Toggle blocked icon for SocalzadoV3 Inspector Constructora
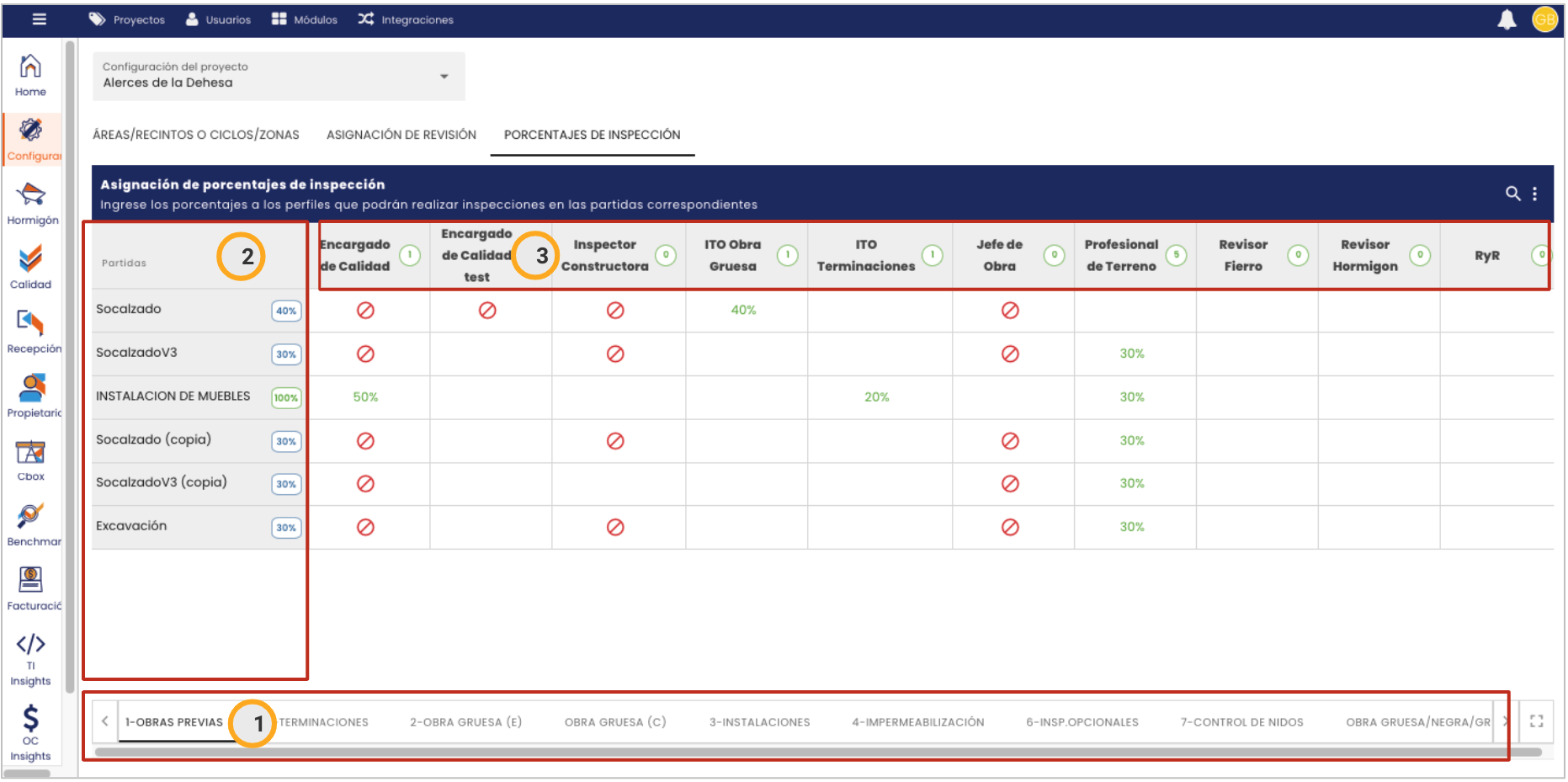The image size is (1568, 782). (x=615, y=354)
